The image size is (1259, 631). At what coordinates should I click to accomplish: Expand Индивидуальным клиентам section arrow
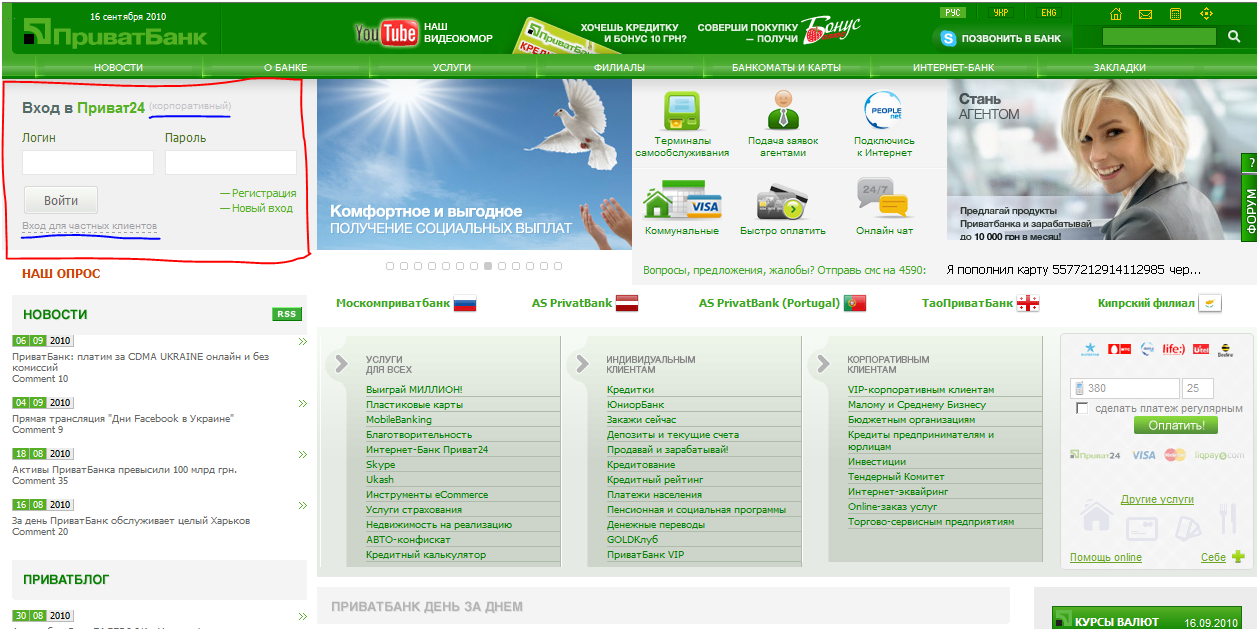point(582,364)
